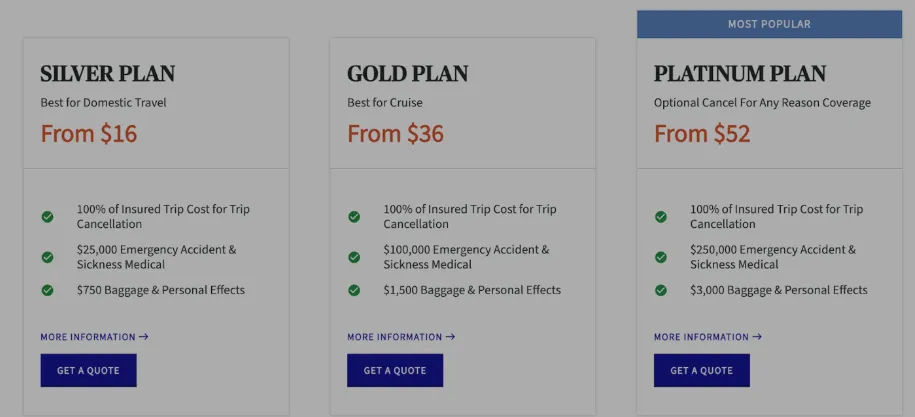Select the Platinum Plan heading
This screenshot has height=417, width=915.
point(740,74)
